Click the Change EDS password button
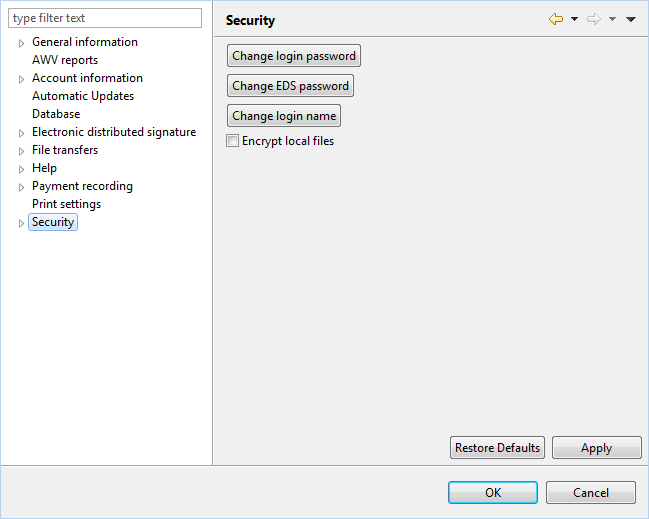Image resolution: width=649 pixels, height=519 pixels. [x=290, y=86]
